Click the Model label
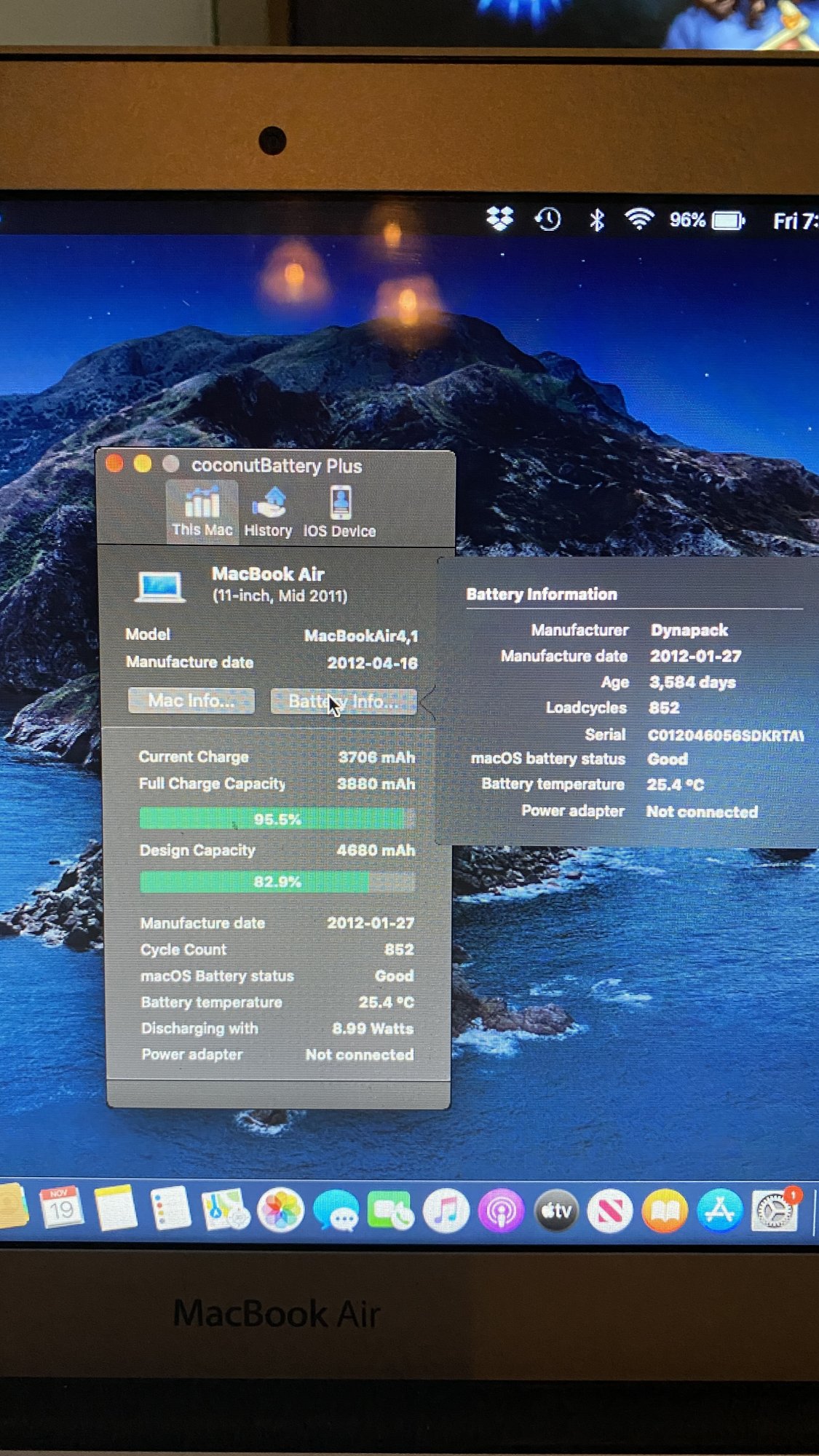This screenshot has height=1456, width=819. [148, 634]
